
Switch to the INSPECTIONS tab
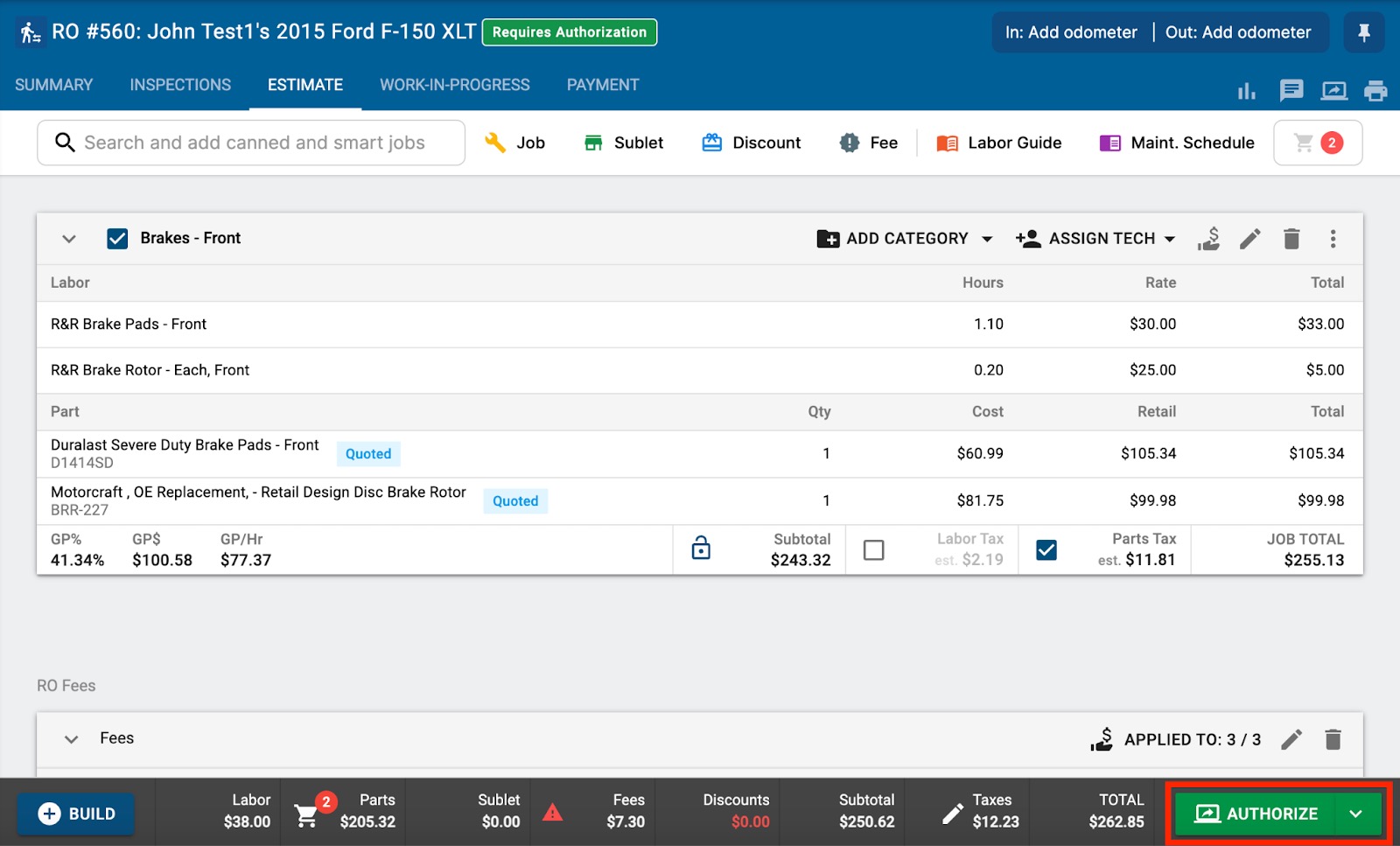(x=179, y=84)
